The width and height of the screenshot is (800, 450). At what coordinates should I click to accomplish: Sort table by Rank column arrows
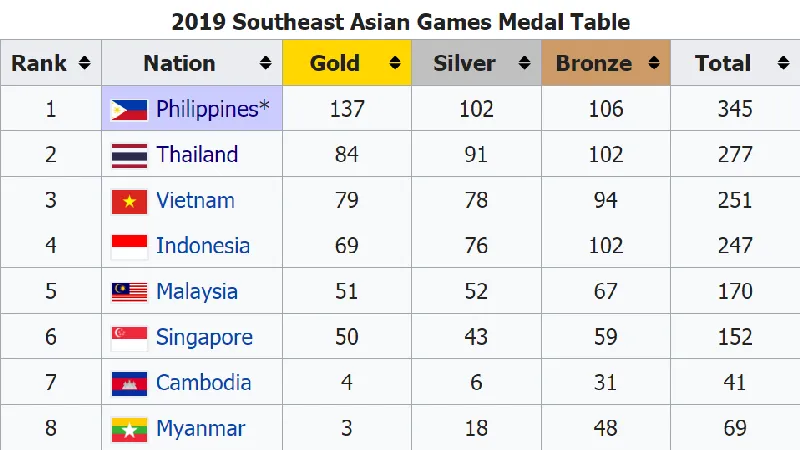(84, 63)
